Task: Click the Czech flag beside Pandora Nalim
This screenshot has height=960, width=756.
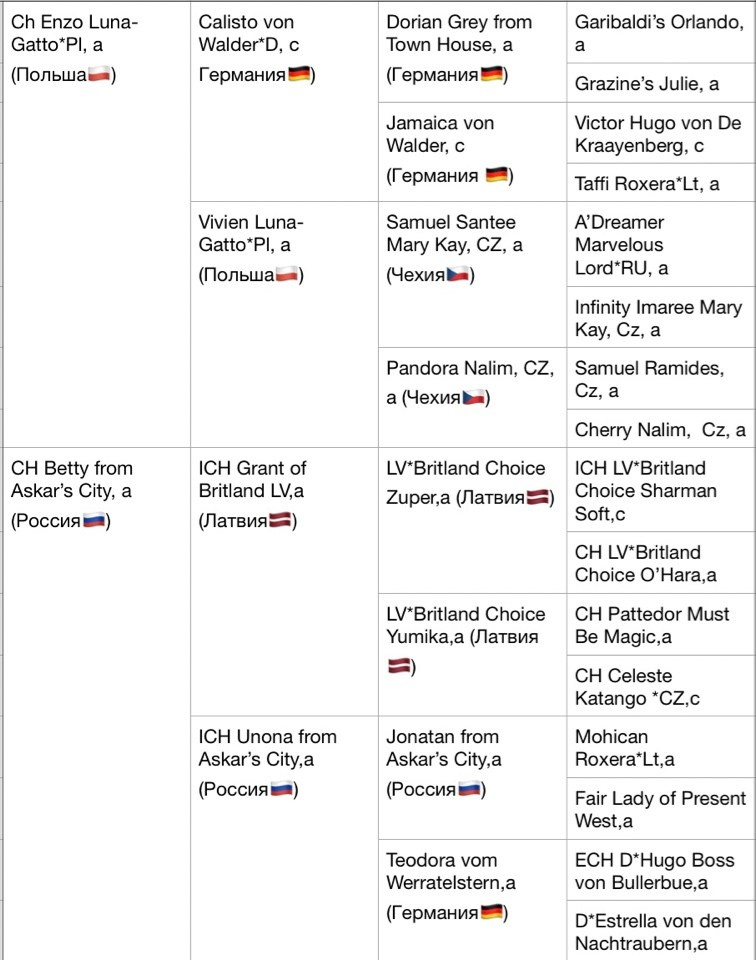Action: tap(474, 398)
